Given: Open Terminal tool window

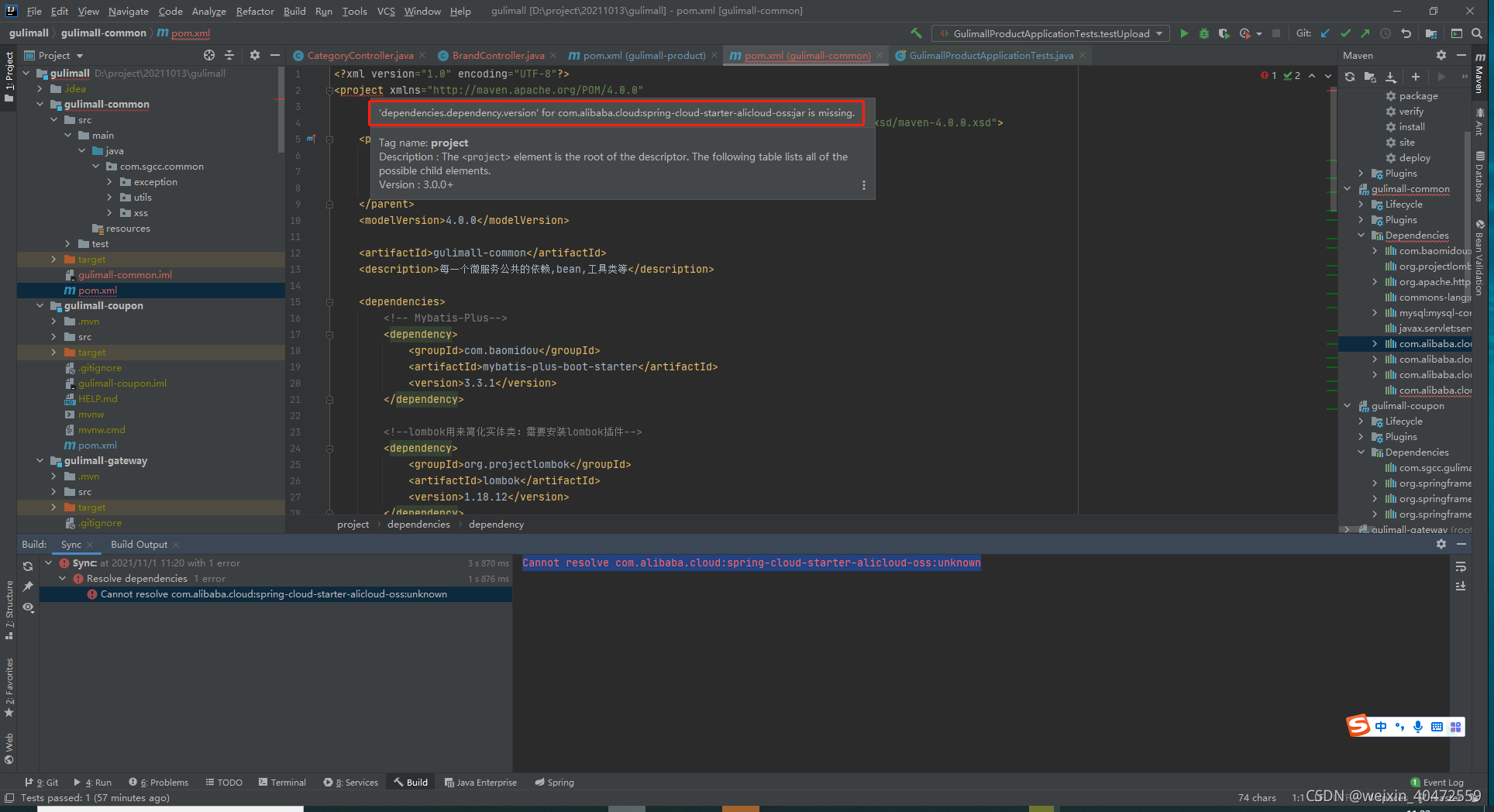Looking at the screenshot, I should [282, 783].
